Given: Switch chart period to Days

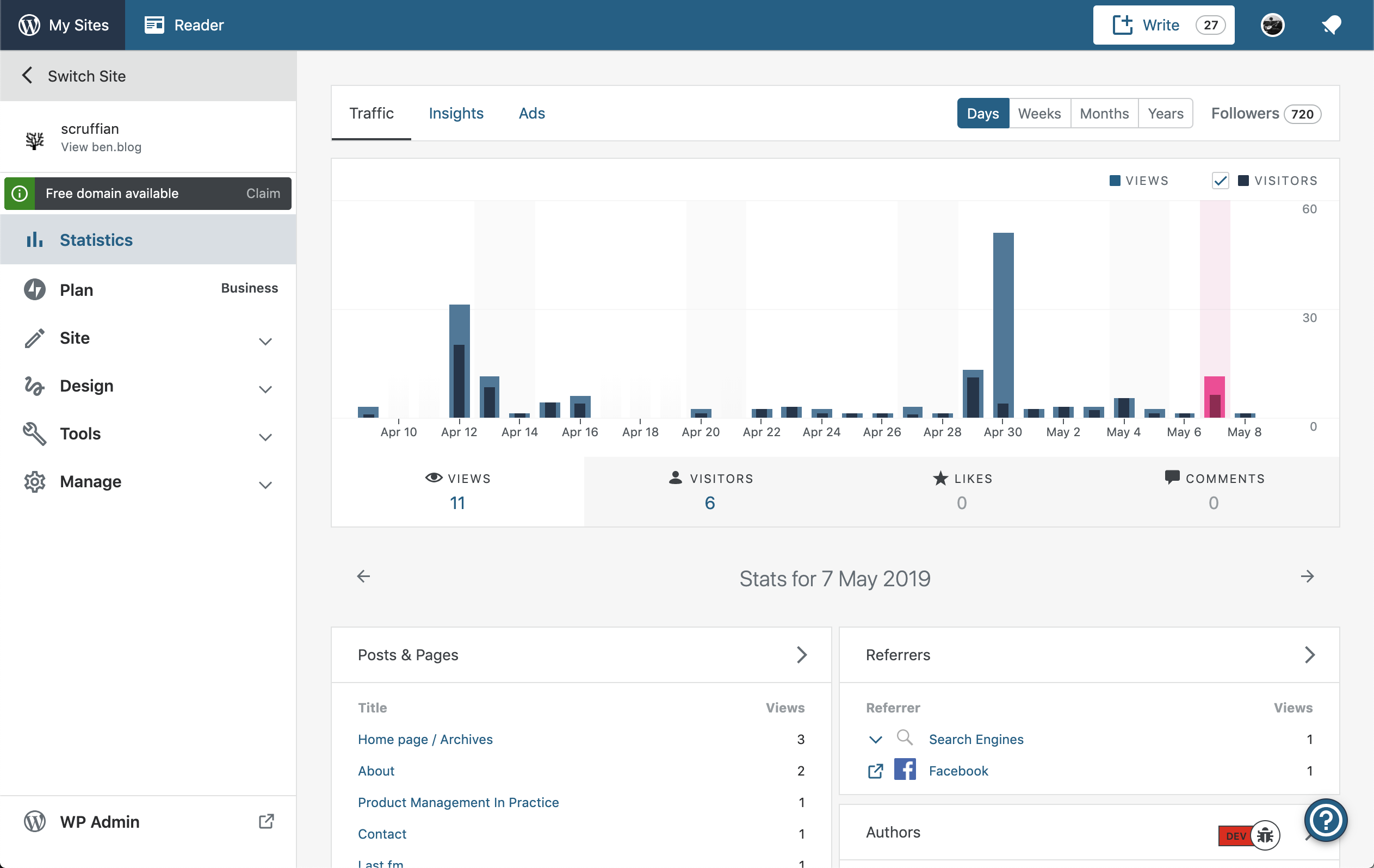Looking at the screenshot, I should tap(982, 113).
